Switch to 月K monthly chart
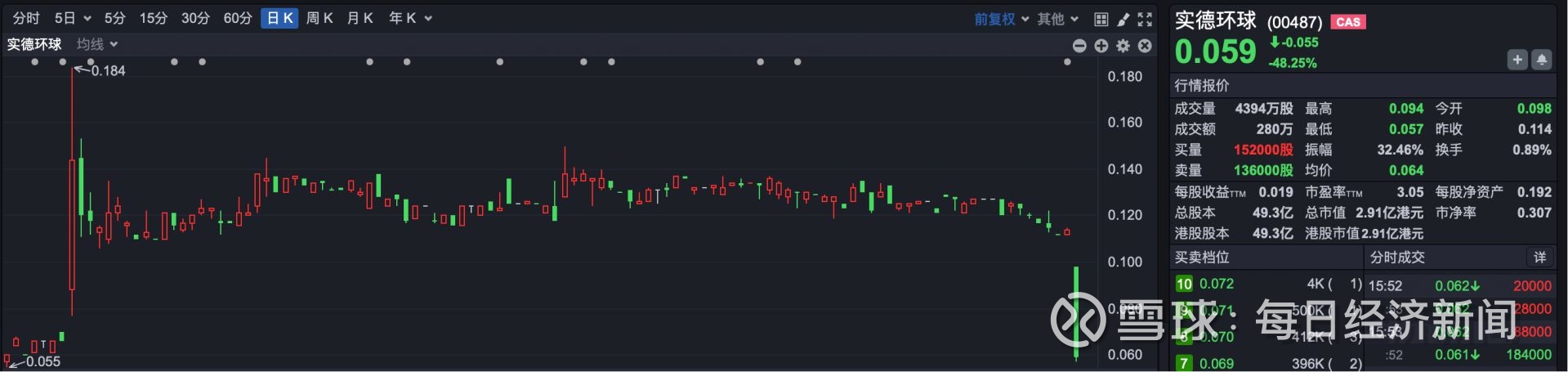 coord(360,18)
